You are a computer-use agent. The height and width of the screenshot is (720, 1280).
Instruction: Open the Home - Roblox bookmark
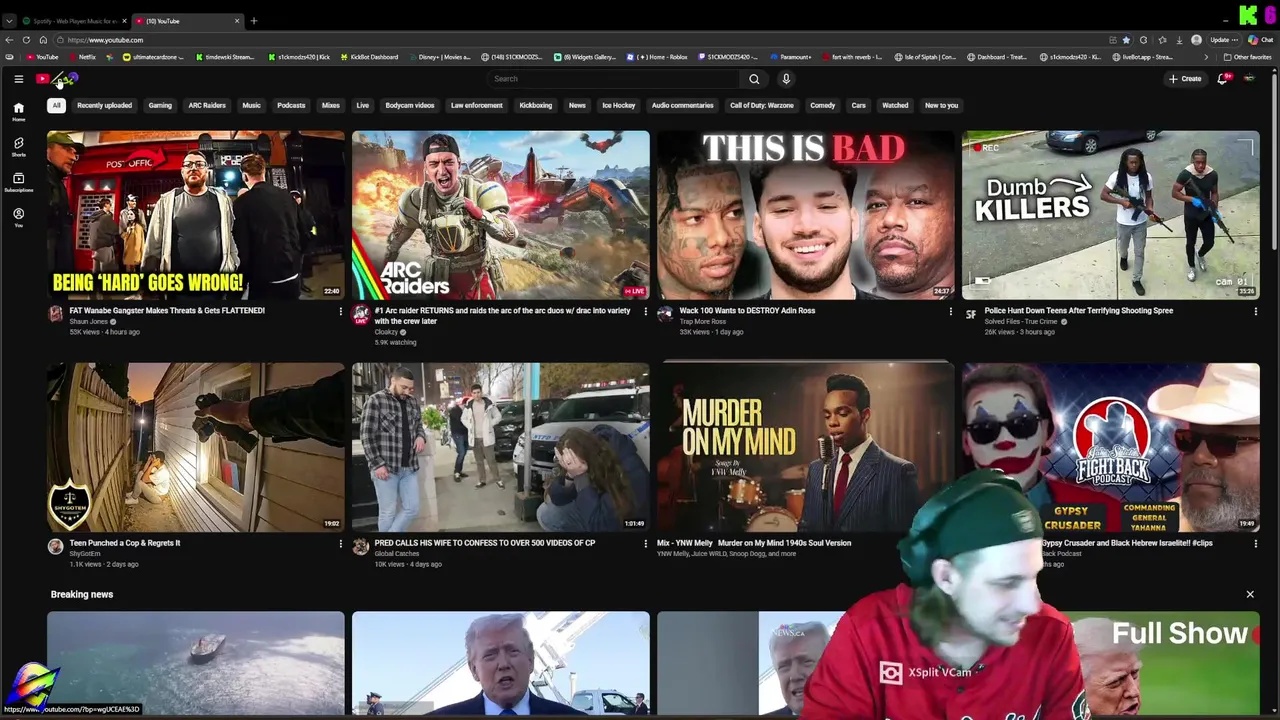pyautogui.click(x=658, y=57)
